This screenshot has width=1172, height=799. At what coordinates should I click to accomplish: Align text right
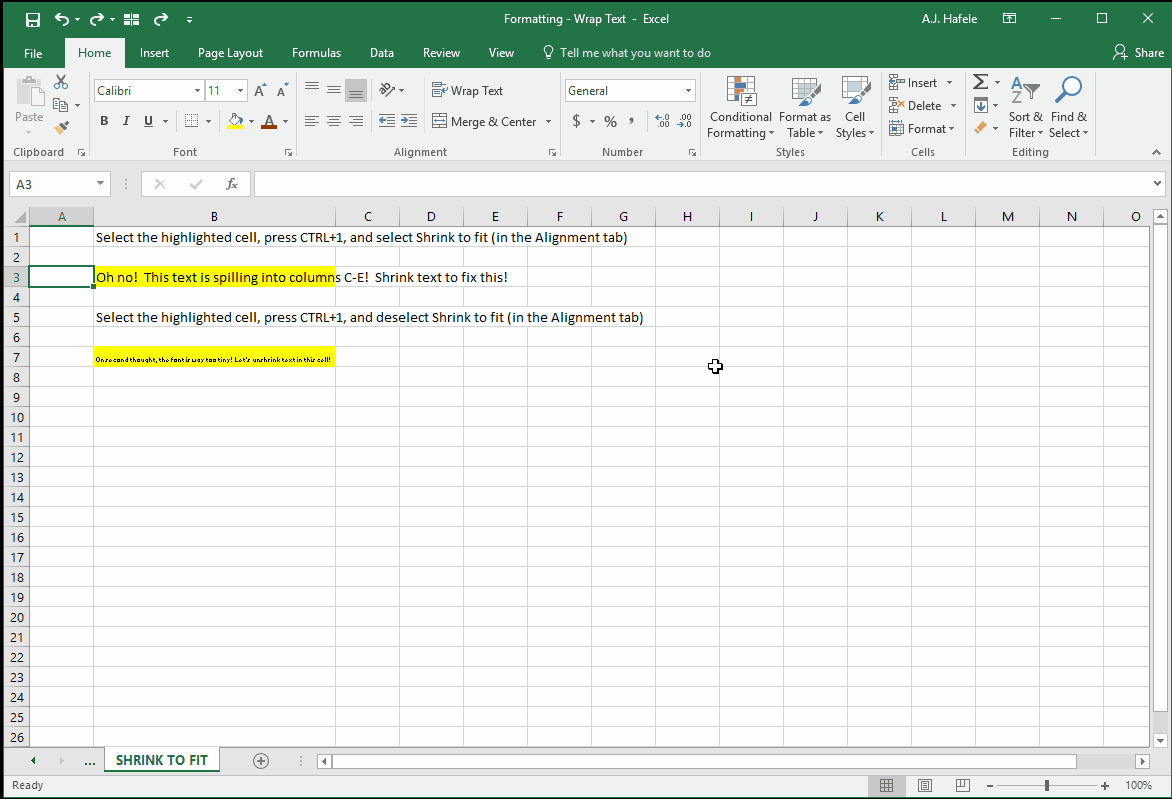click(x=357, y=121)
